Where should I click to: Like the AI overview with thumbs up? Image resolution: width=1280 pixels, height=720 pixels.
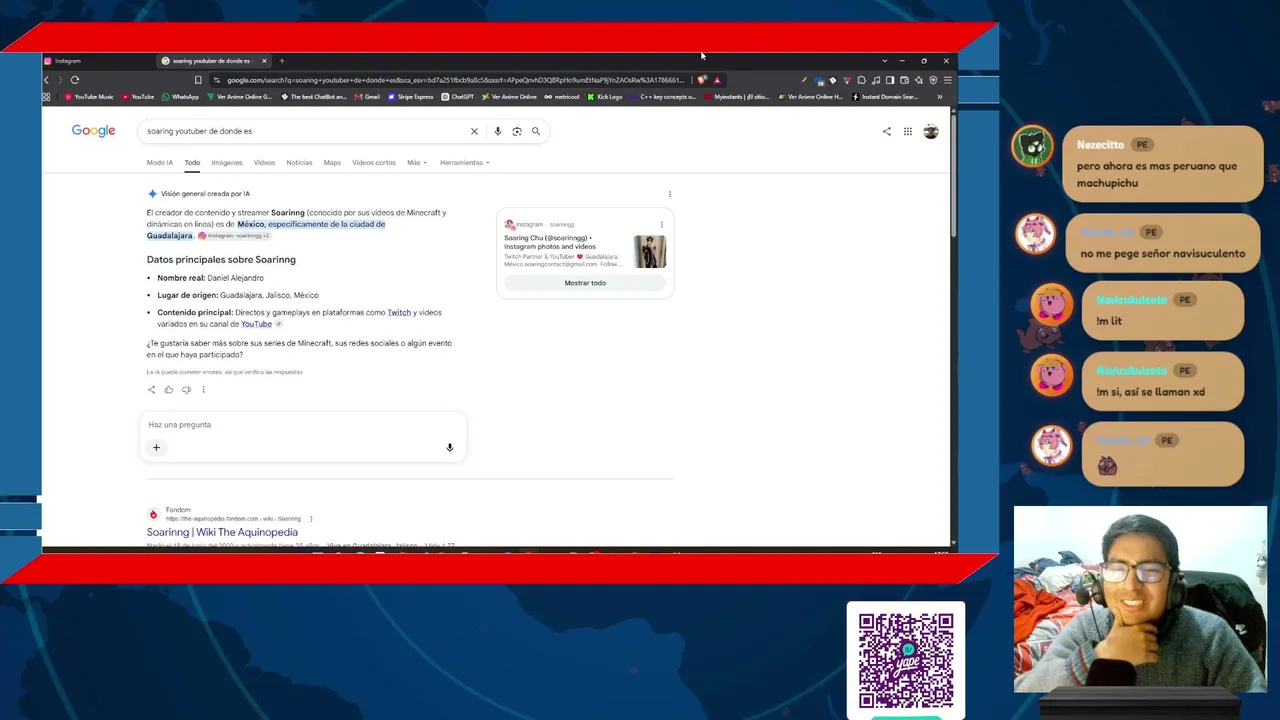pyautogui.click(x=169, y=390)
